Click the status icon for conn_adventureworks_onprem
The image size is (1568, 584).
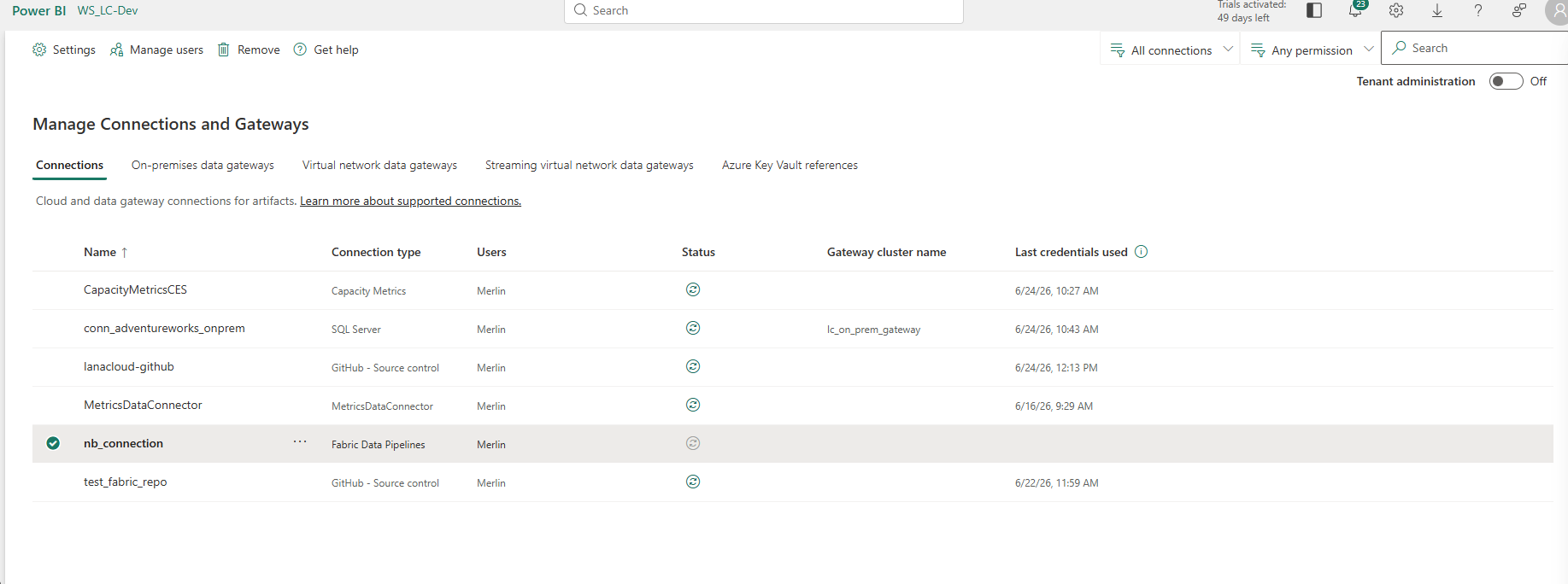coord(693,328)
